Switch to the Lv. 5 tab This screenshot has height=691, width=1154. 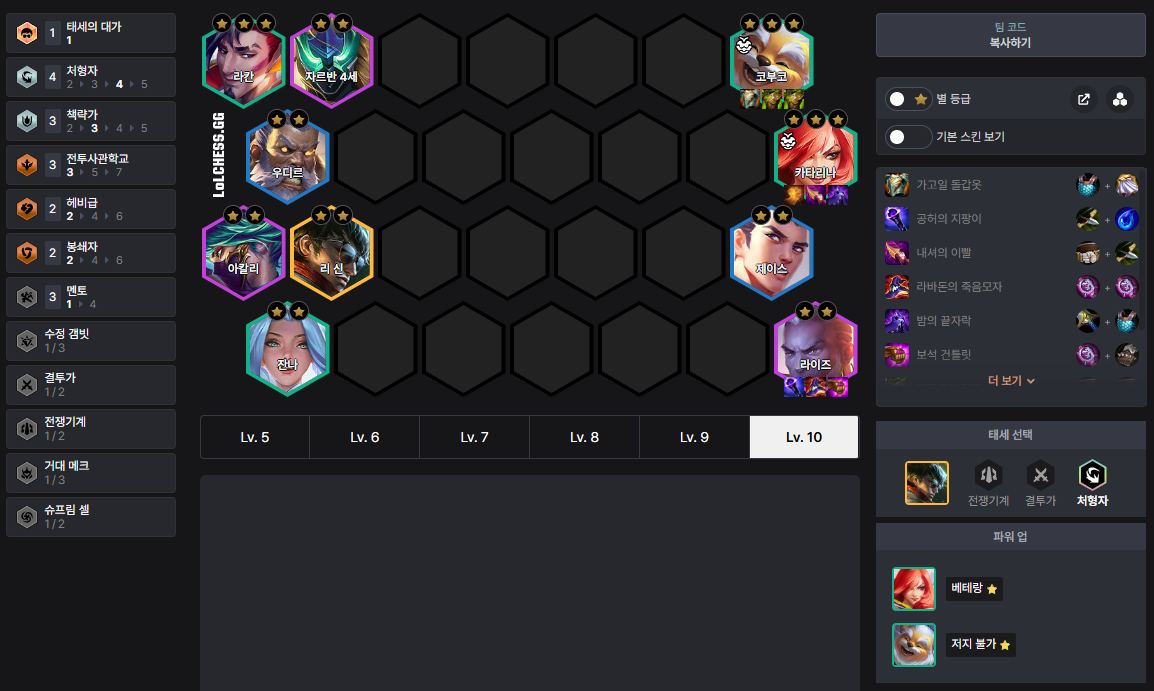[255, 437]
